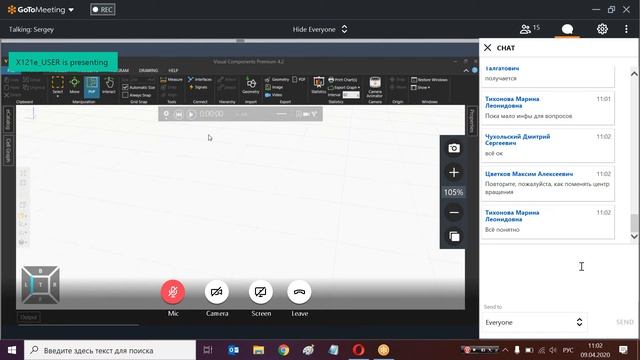Open the Show dropdown in Windows group
This screenshot has height=360, width=640.
click(x=421, y=87)
